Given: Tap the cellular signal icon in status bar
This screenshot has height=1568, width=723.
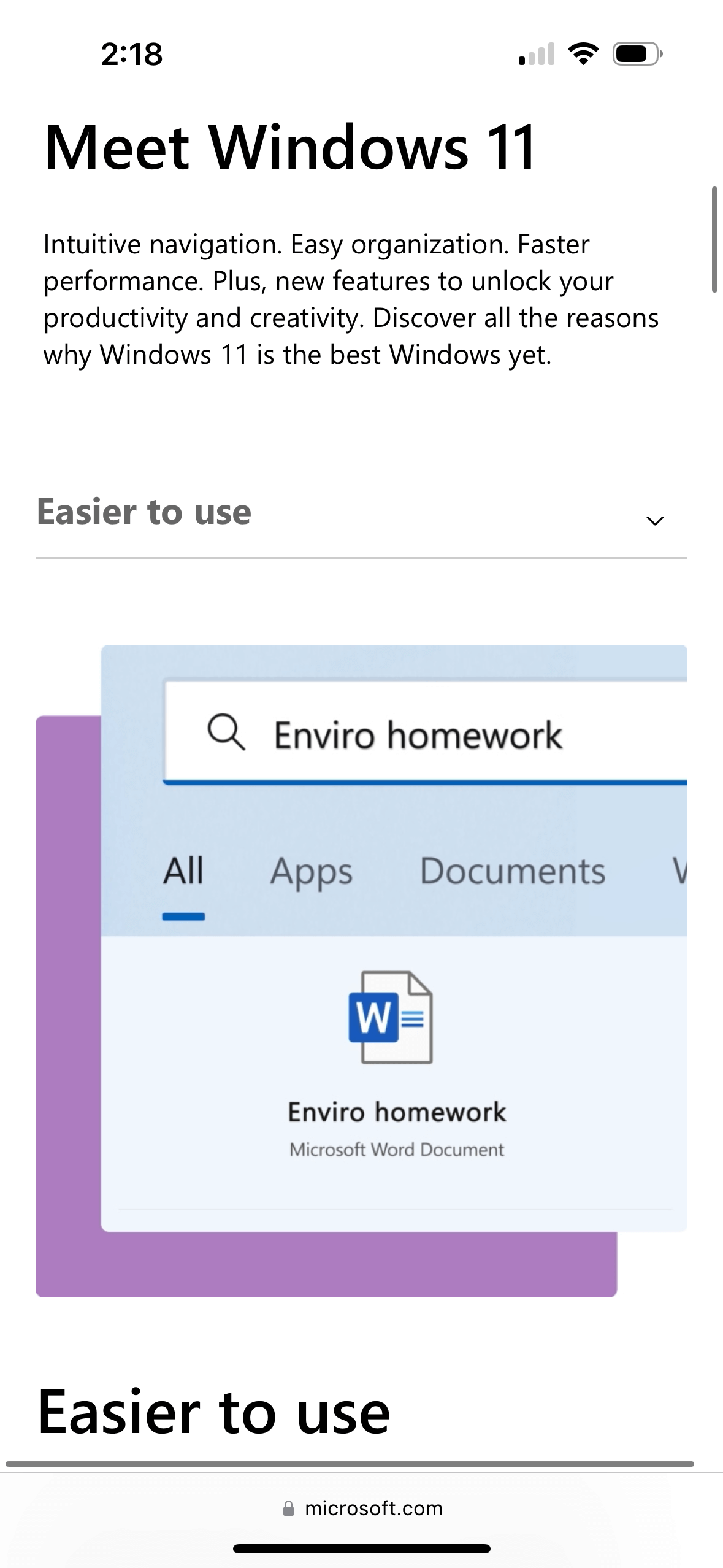Looking at the screenshot, I should click(x=537, y=55).
